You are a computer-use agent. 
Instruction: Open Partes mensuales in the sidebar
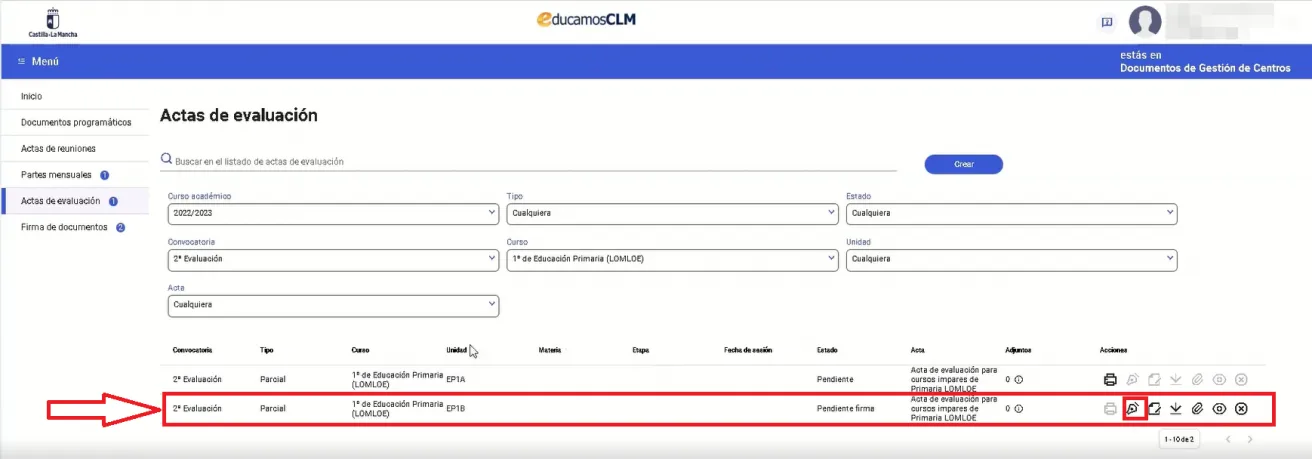pyautogui.click(x=56, y=175)
